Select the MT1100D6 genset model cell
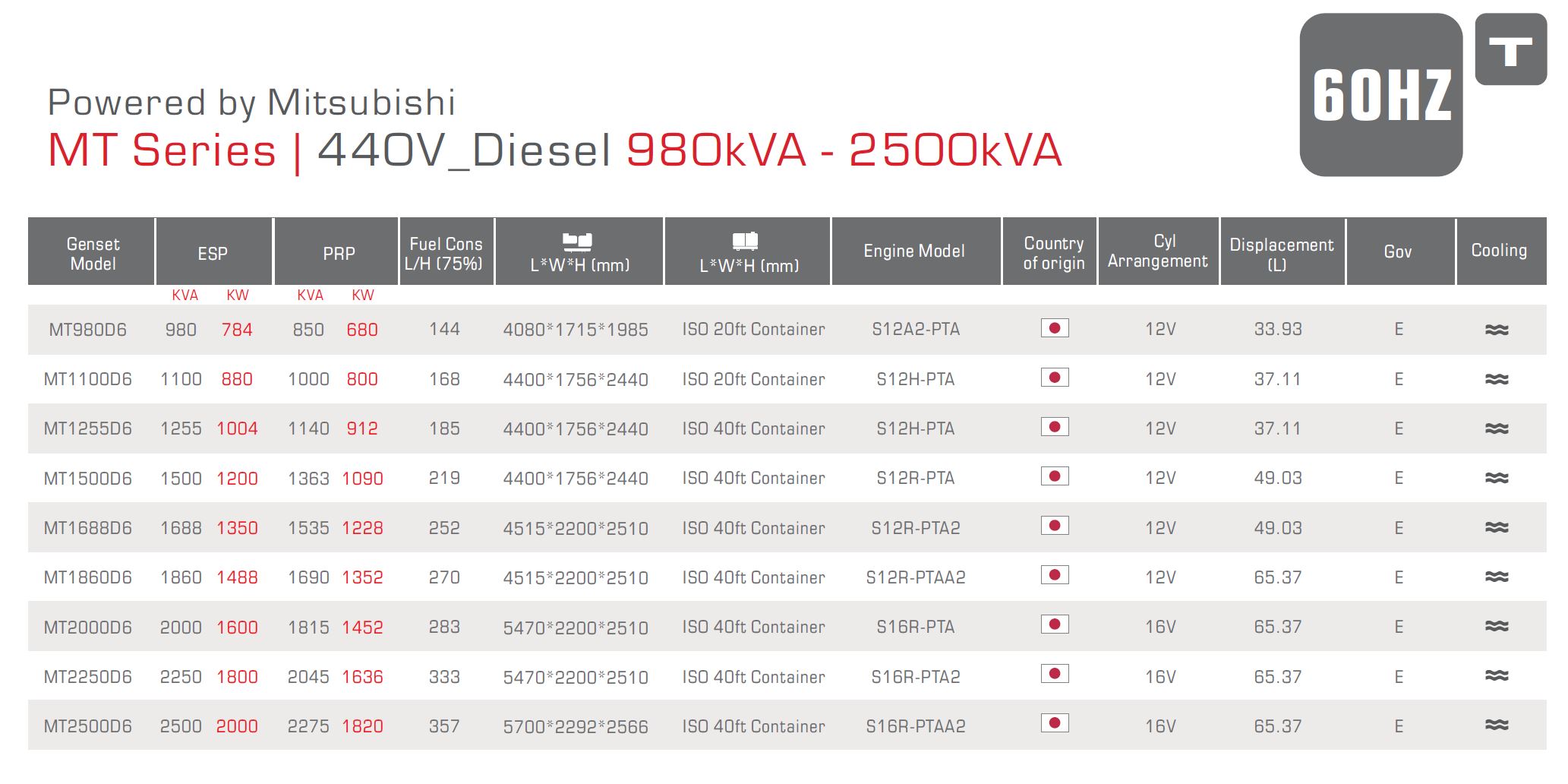The image size is (1568, 784). click(88, 379)
